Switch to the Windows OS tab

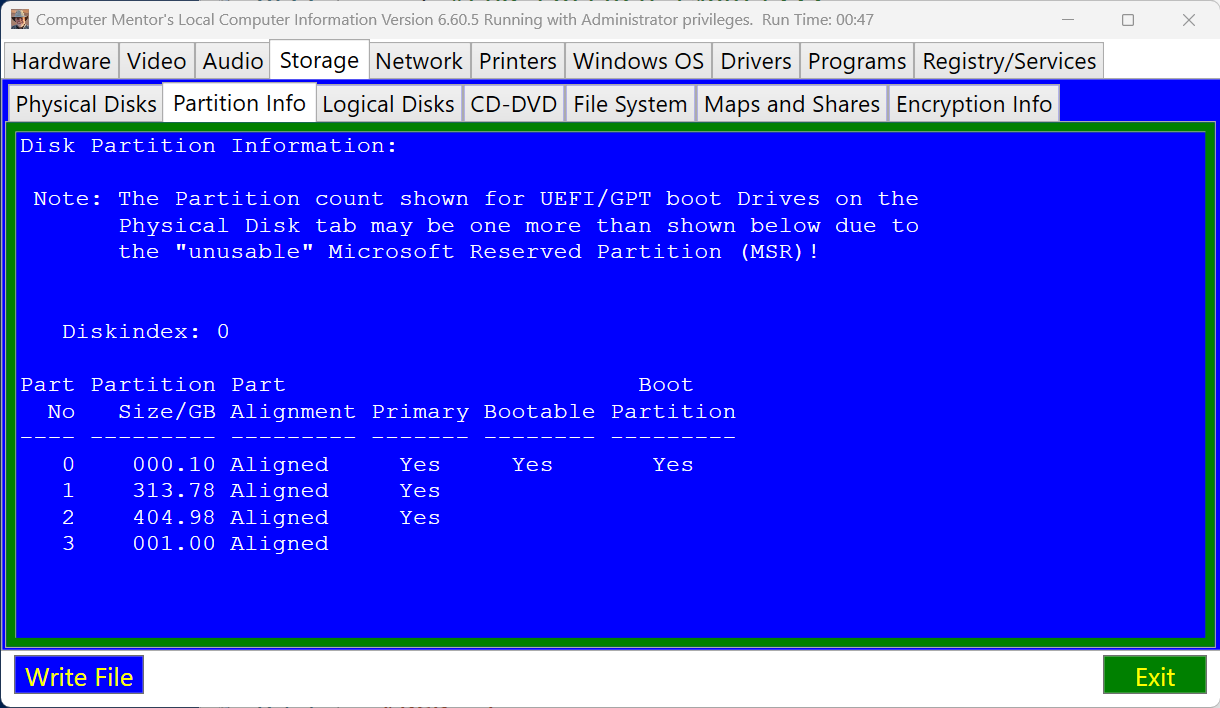pos(637,61)
